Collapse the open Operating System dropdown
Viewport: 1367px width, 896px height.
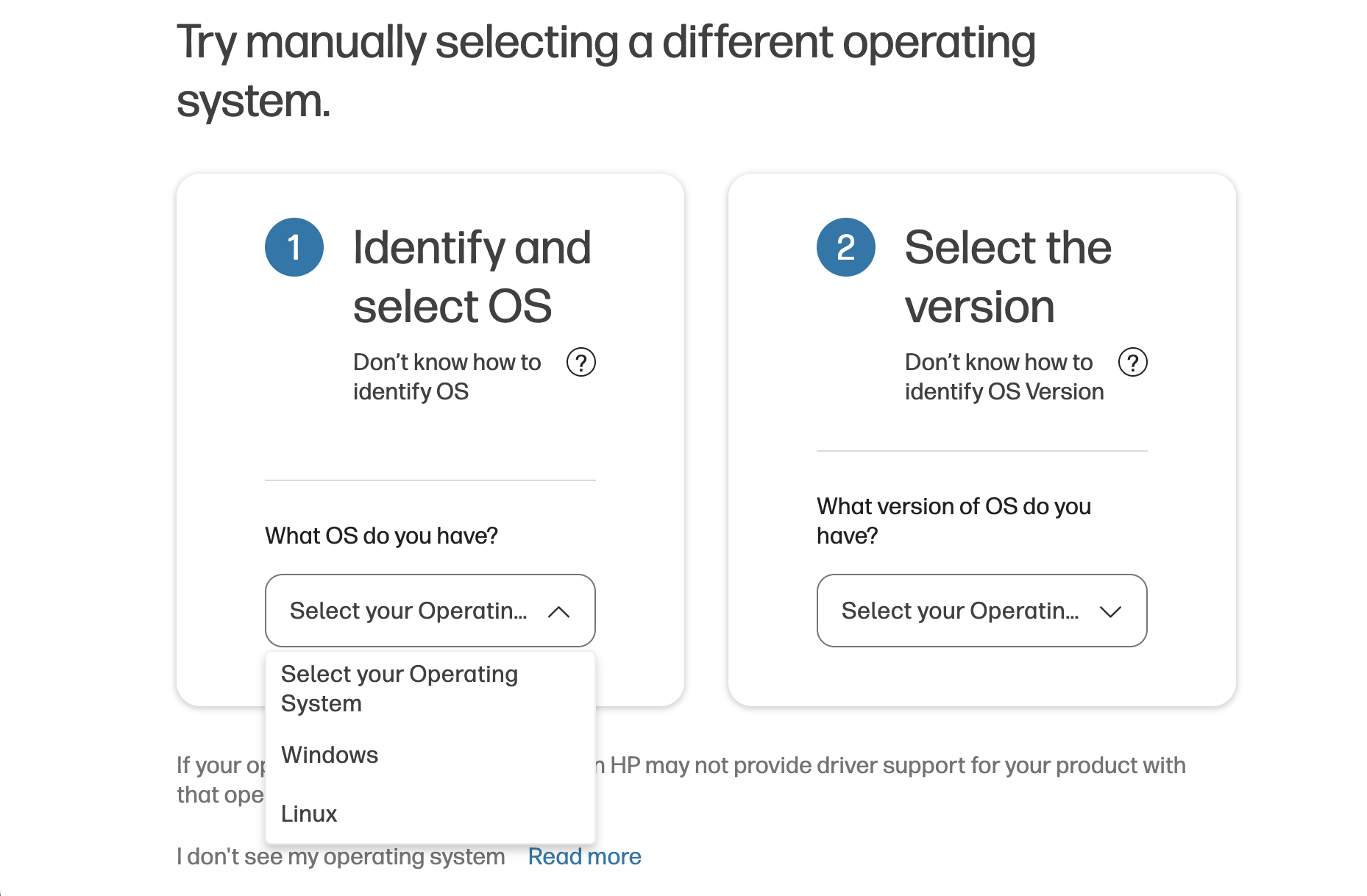pyautogui.click(x=430, y=611)
